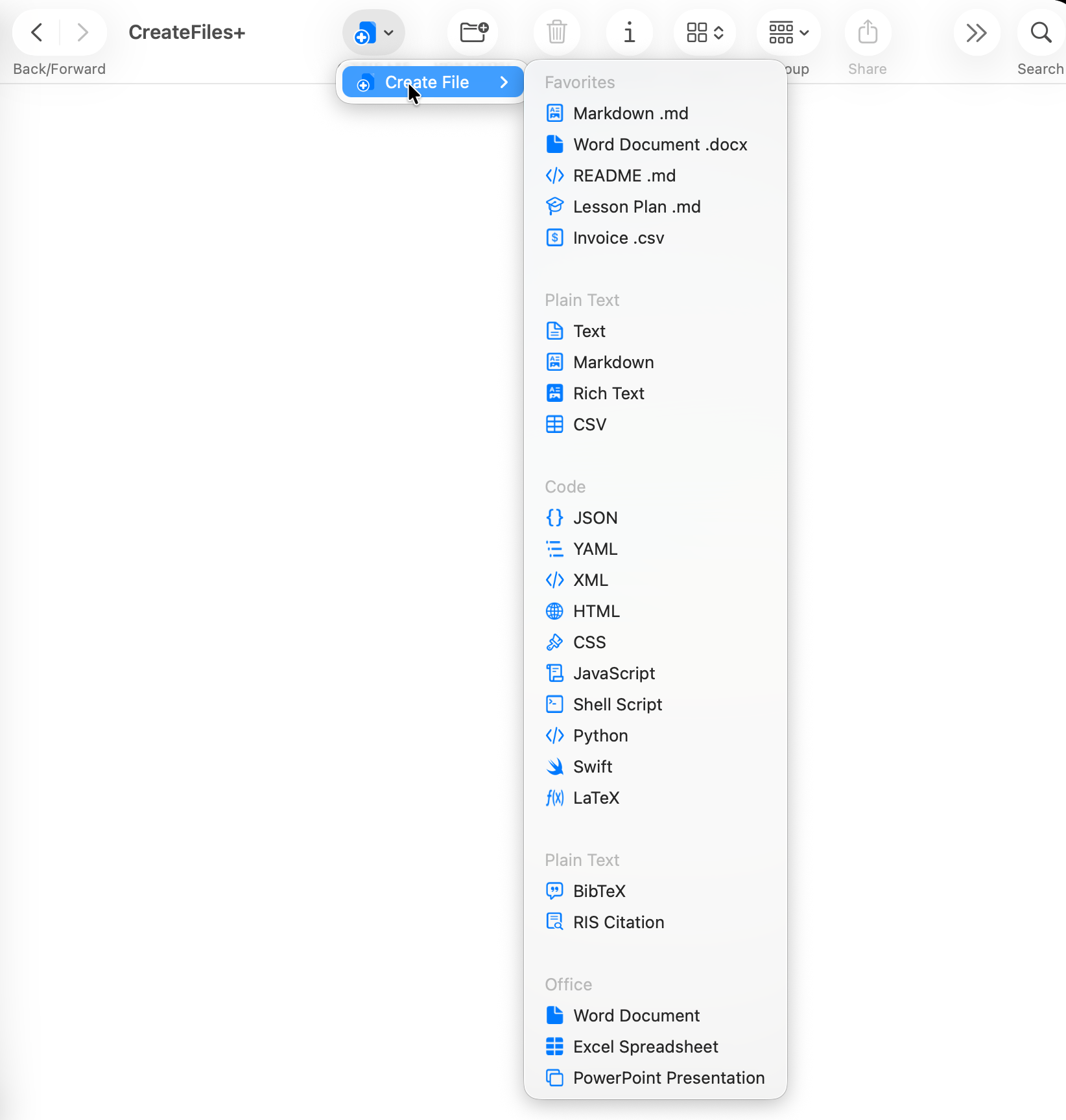
Task: Create a new folder via toolbar icon
Action: (473, 32)
